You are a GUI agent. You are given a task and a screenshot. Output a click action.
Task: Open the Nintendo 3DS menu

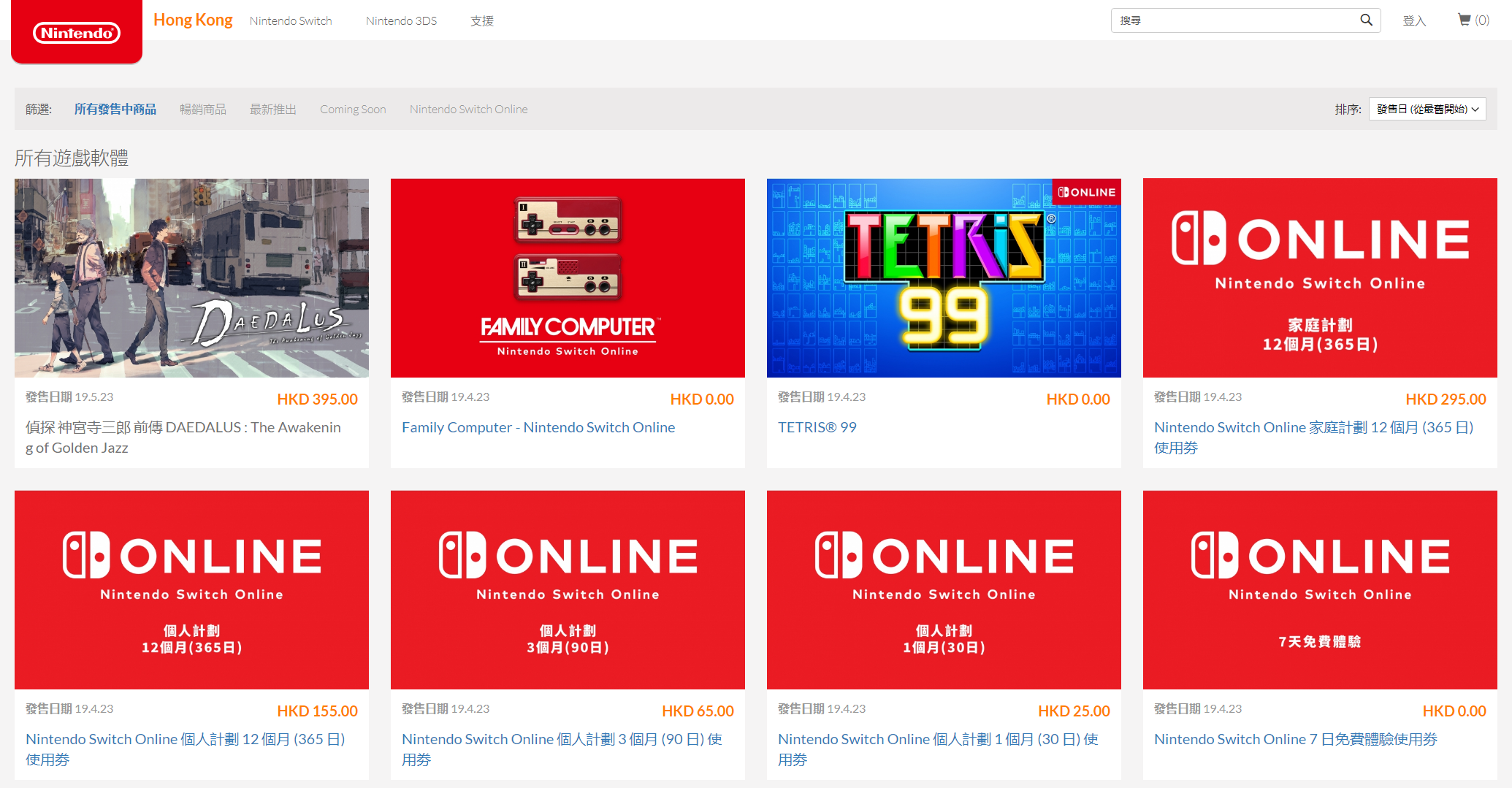click(x=401, y=20)
